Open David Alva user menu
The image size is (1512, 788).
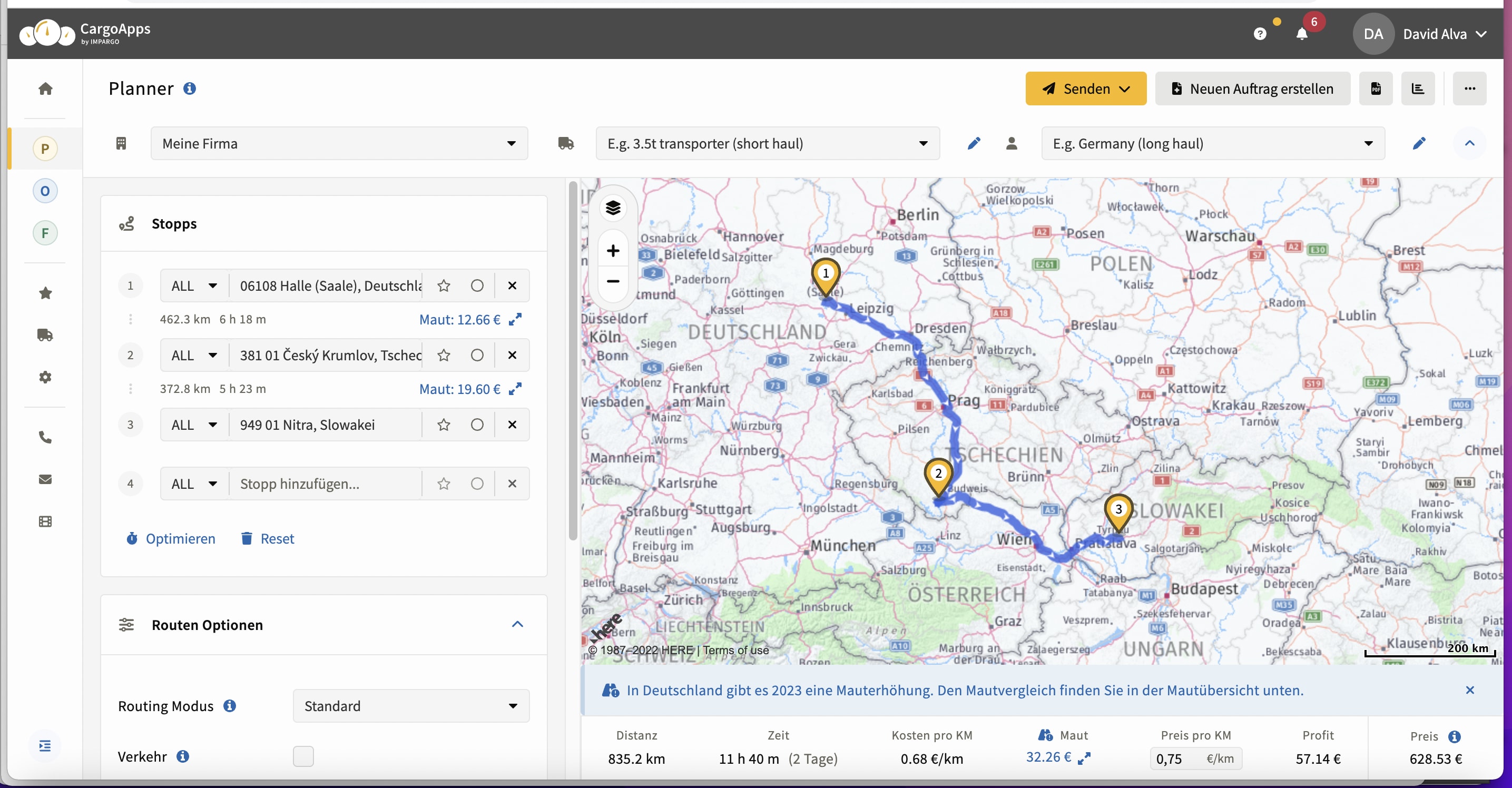tap(1420, 34)
